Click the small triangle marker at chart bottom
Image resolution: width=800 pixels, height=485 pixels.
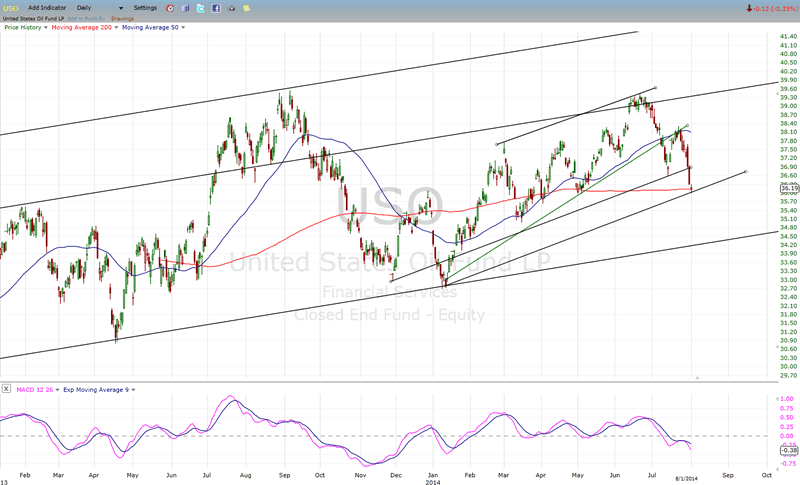697,378
